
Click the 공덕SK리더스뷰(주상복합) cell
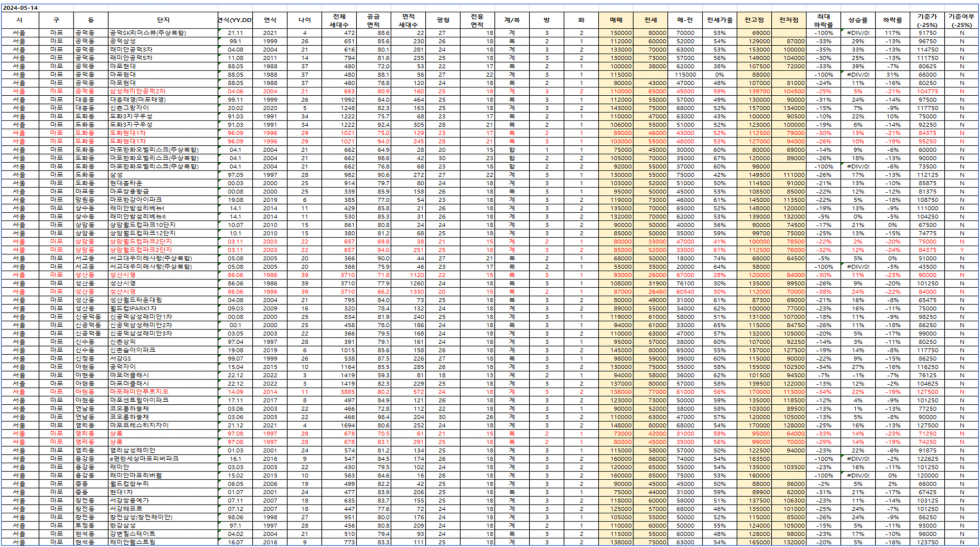tap(163, 33)
